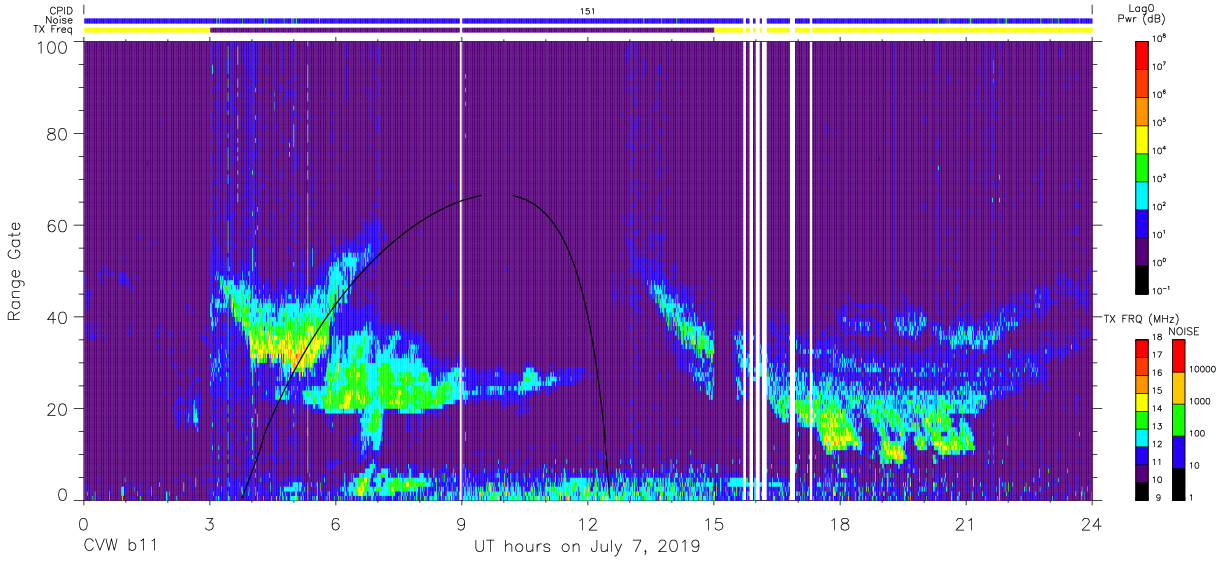Click the '1000' label on NOISE legend
The image size is (1228, 567).
point(1200,403)
